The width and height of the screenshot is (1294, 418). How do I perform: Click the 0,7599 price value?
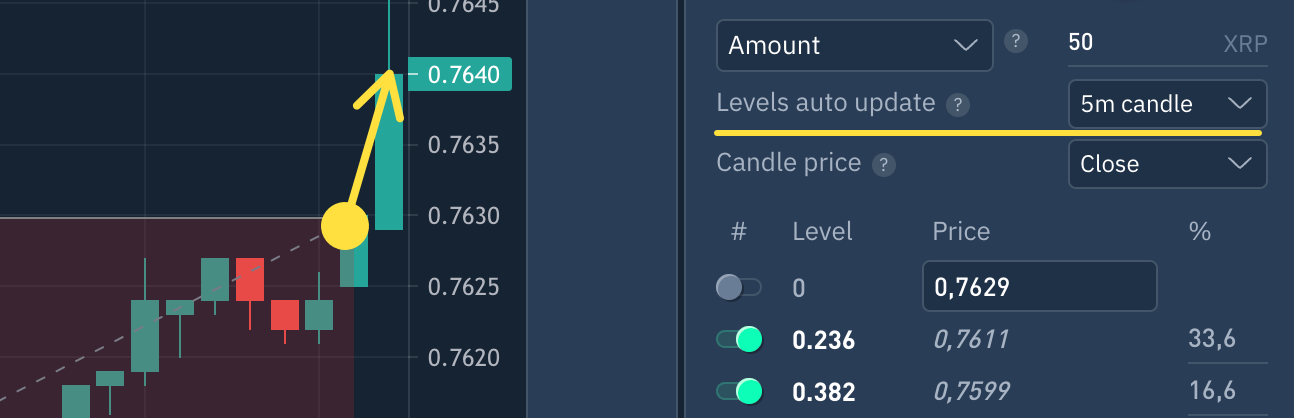tap(970, 391)
